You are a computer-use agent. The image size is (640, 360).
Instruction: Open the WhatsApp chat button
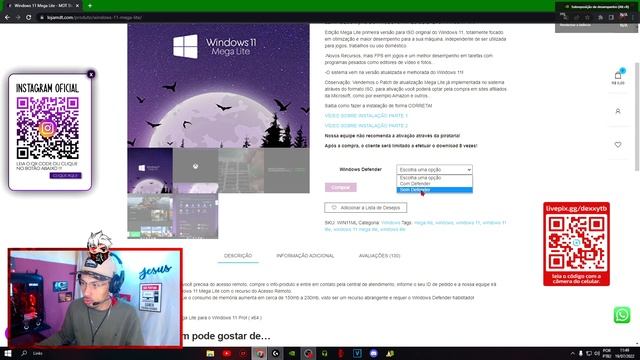622,315
